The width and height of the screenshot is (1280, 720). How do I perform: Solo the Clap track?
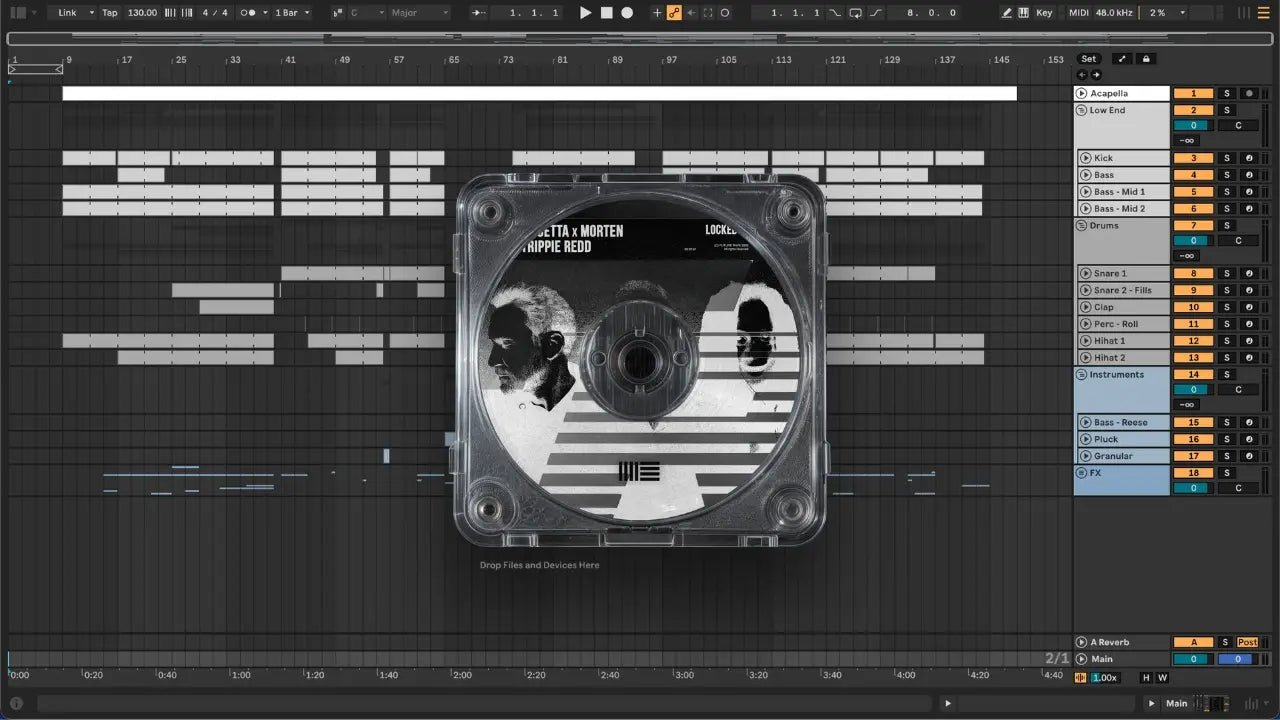[1227, 307]
